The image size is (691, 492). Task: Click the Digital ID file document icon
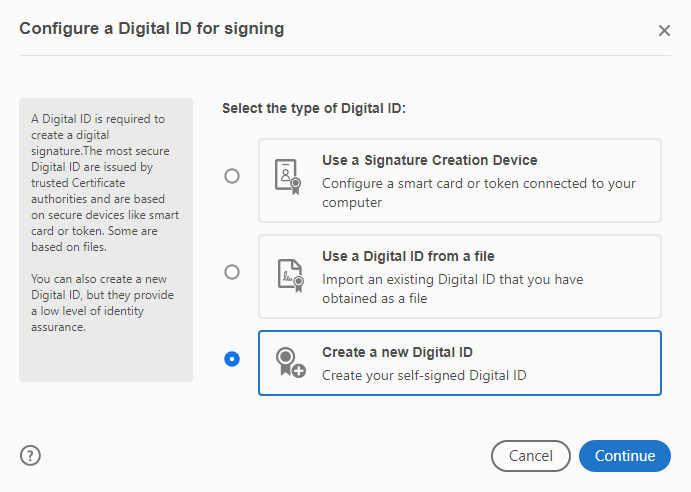click(288, 272)
